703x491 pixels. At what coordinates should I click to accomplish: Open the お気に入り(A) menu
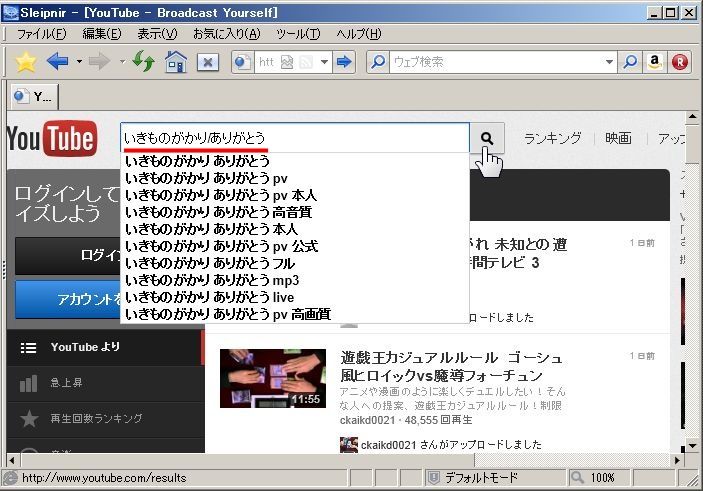[226, 34]
